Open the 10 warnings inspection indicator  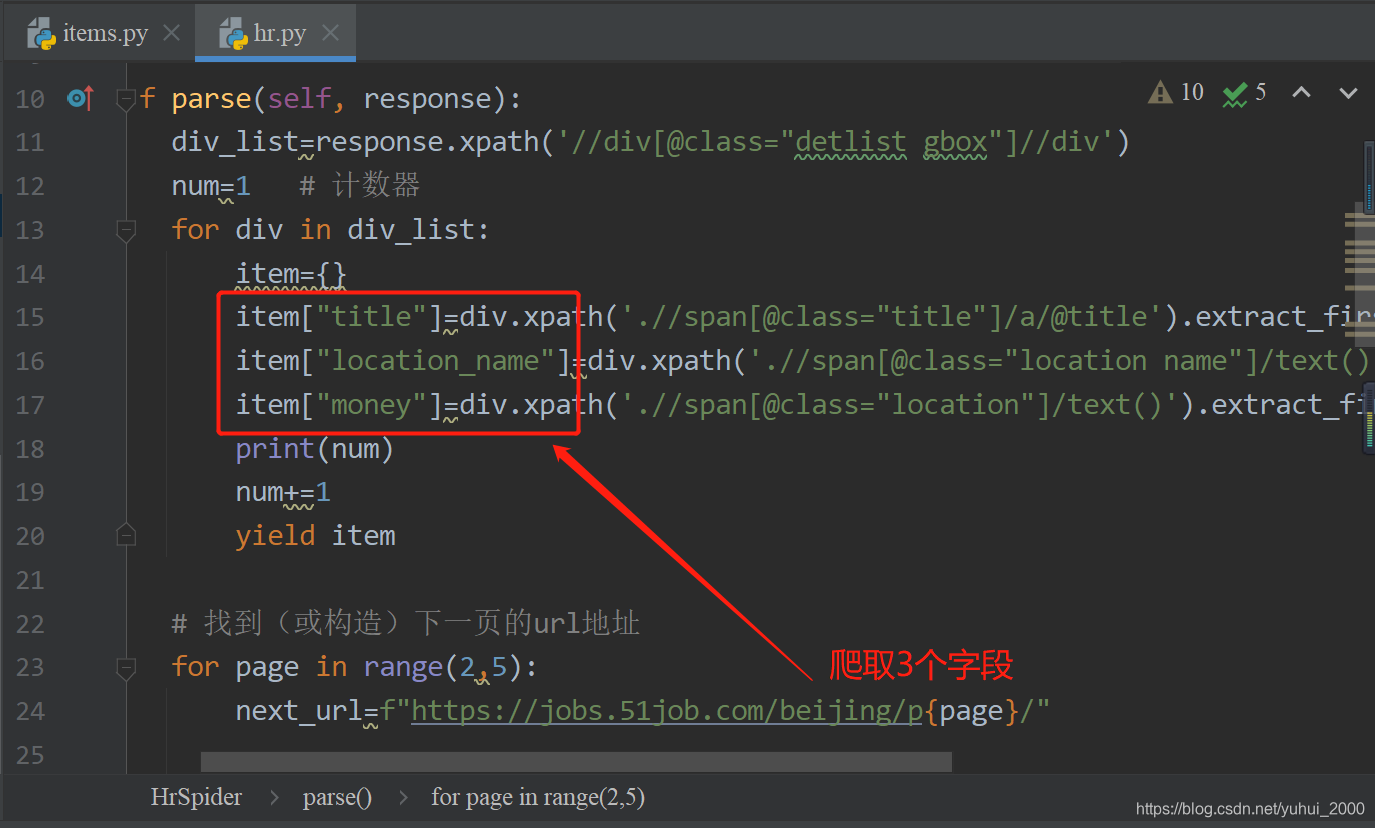(x=1176, y=93)
